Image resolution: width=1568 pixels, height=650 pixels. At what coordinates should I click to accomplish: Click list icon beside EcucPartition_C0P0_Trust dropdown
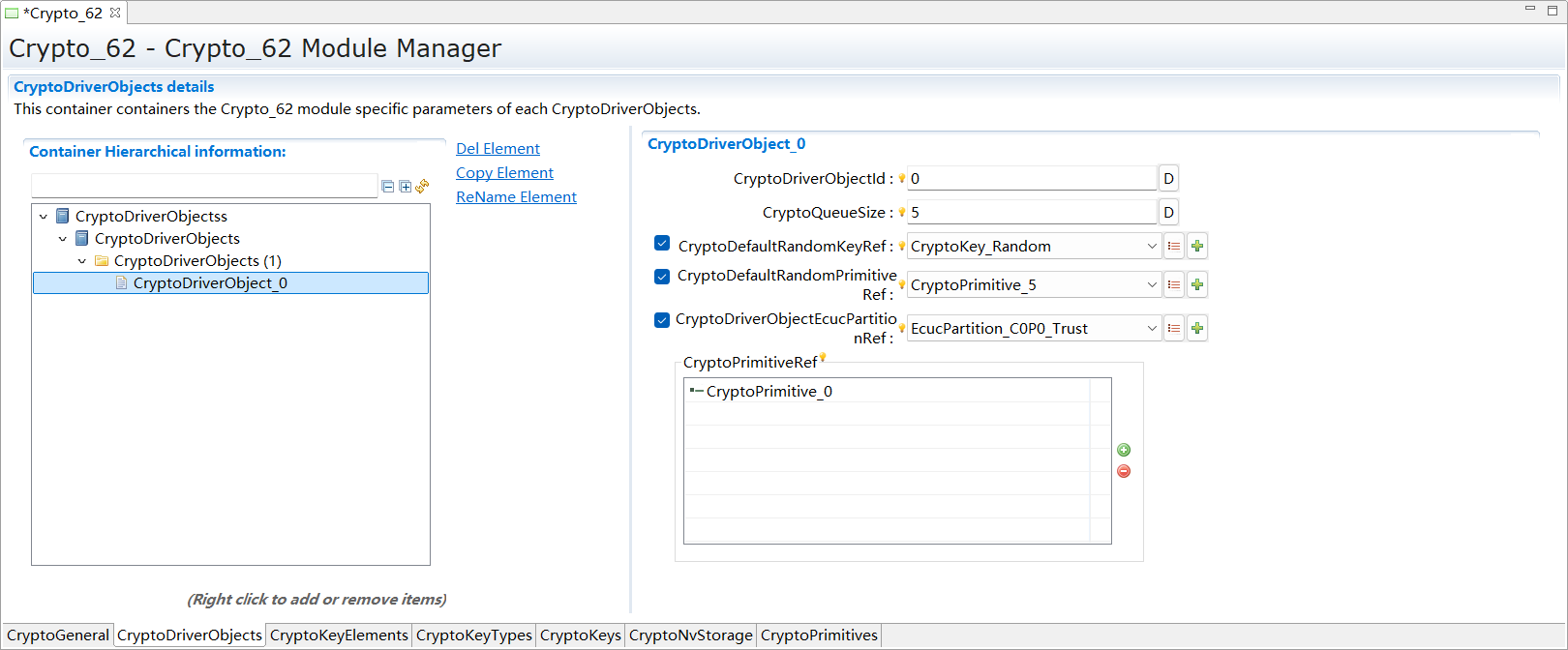pos(1174,329)
